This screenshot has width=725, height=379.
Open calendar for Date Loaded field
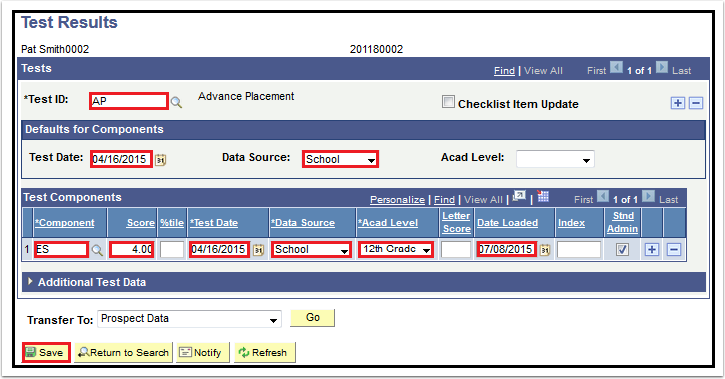(x=545, y=250)
